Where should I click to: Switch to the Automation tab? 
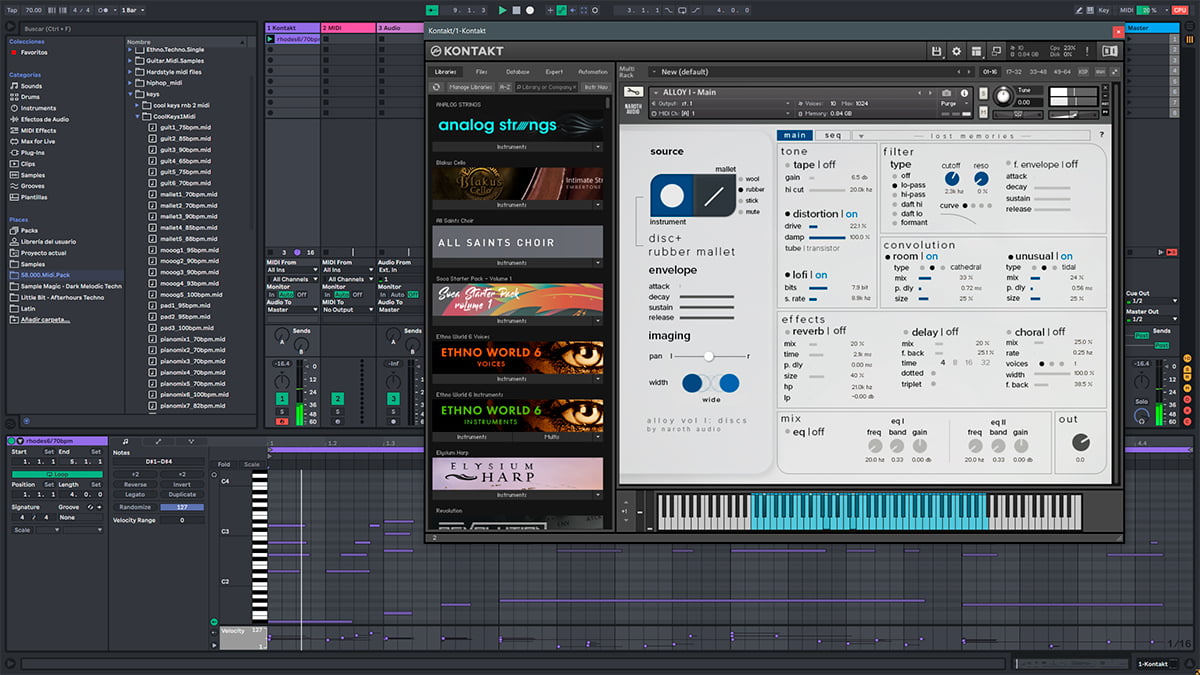(592, 72)
